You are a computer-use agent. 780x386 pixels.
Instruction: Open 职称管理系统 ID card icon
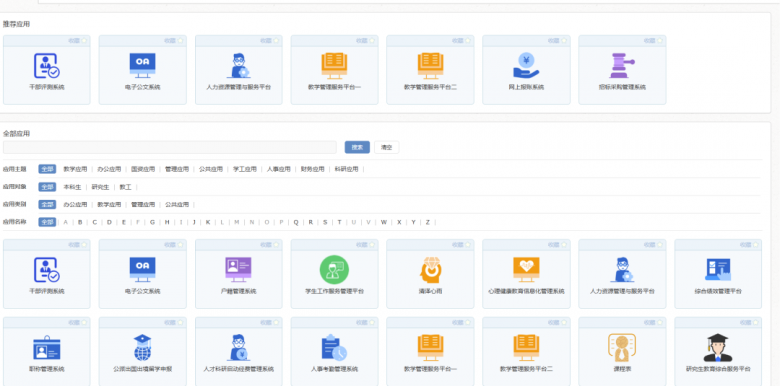coord(47,347)
